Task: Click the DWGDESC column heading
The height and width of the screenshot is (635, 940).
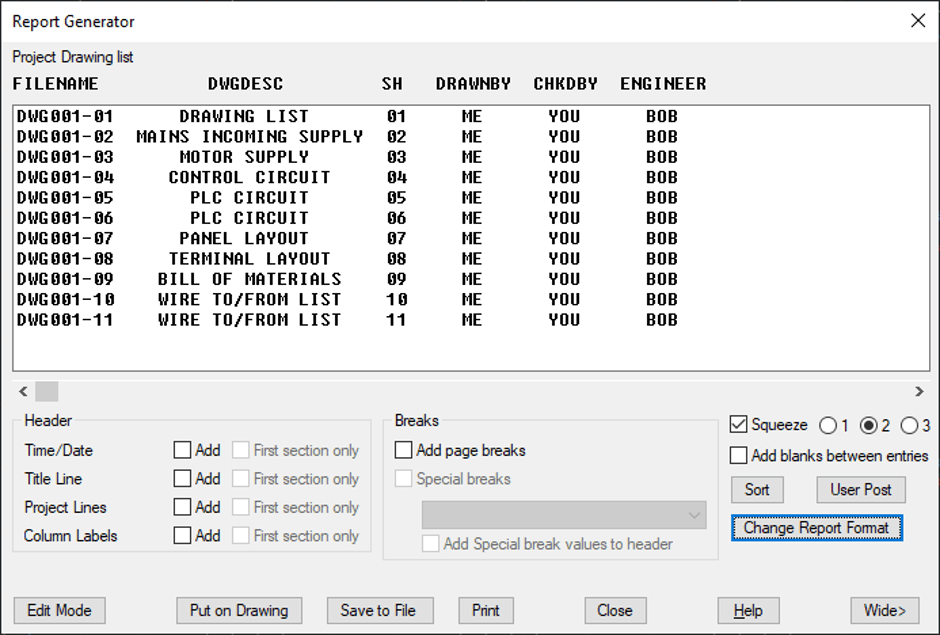Action: coord(246,84)
